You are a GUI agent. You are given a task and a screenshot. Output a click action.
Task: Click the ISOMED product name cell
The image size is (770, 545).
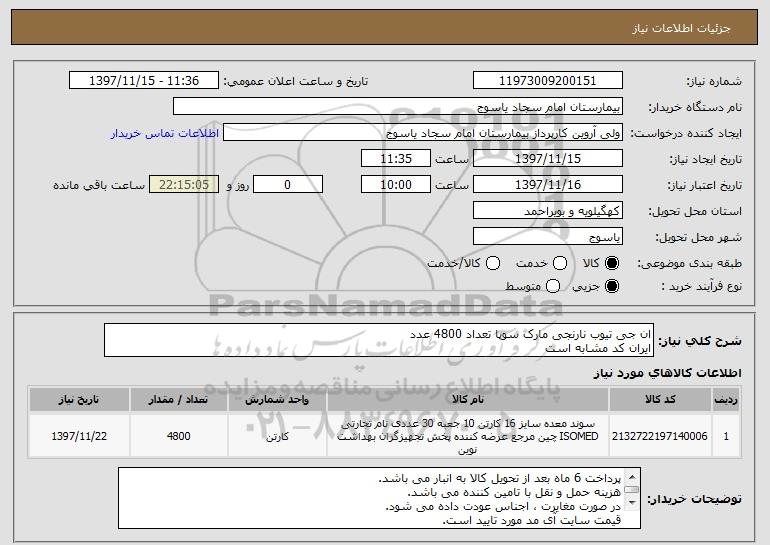click(x=468, y=436)
